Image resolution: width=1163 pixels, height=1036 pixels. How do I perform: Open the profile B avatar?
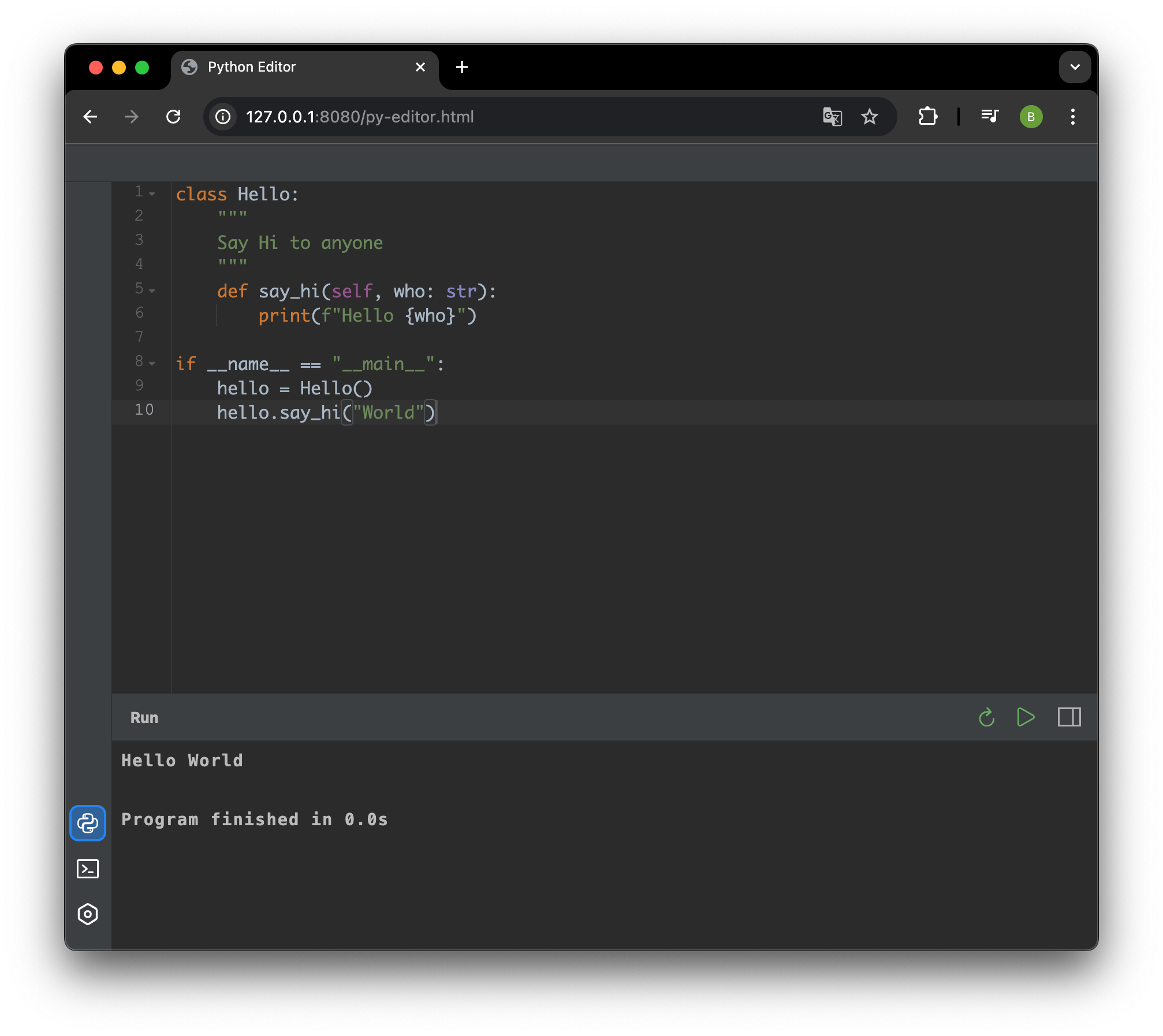(1031, 117)
